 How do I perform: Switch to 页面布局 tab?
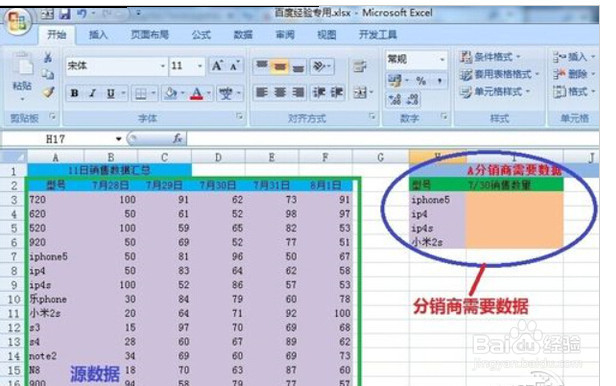pyautogui.click(x=150, y=35)
